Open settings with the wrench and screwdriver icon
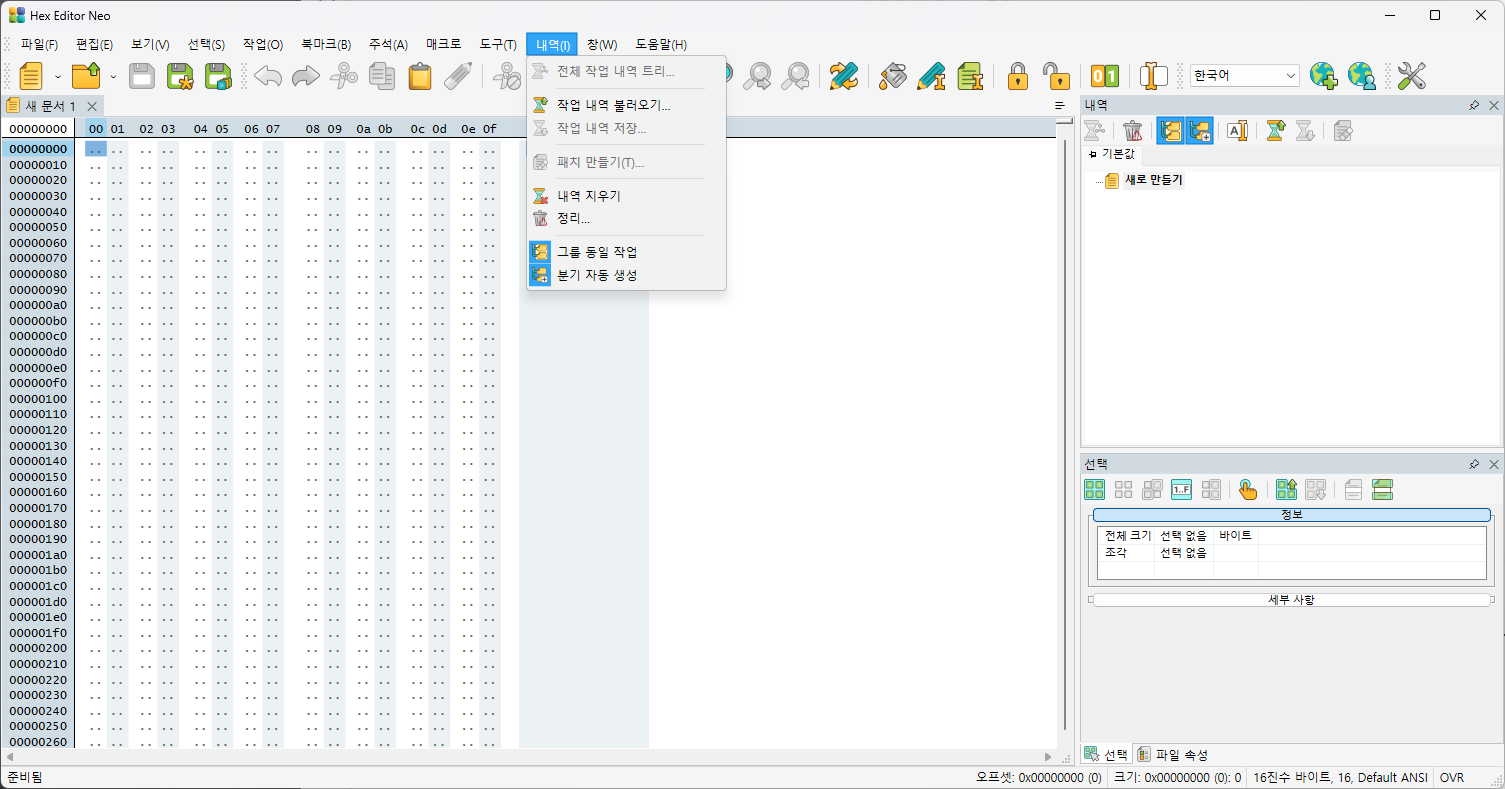1505x789 pixels. 1411,76
